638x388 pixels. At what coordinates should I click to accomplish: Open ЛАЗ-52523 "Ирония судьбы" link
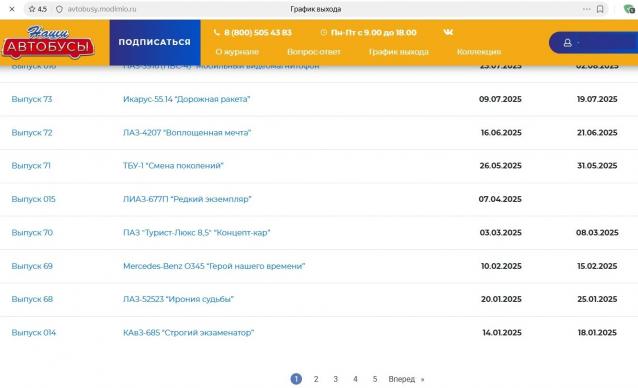click(178, 299)
